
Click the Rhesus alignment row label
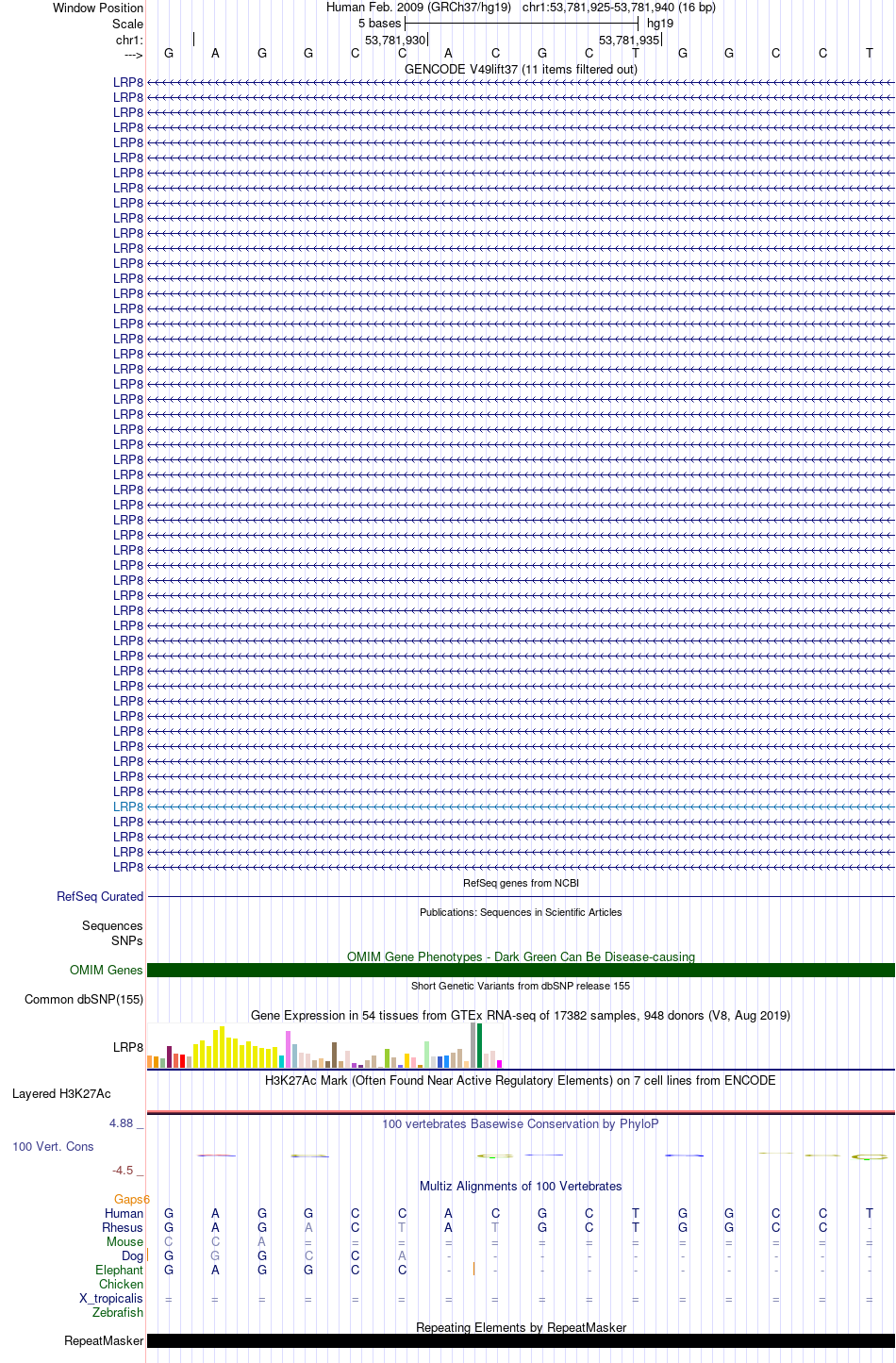pyautogui.click(x=123, y=1227)
